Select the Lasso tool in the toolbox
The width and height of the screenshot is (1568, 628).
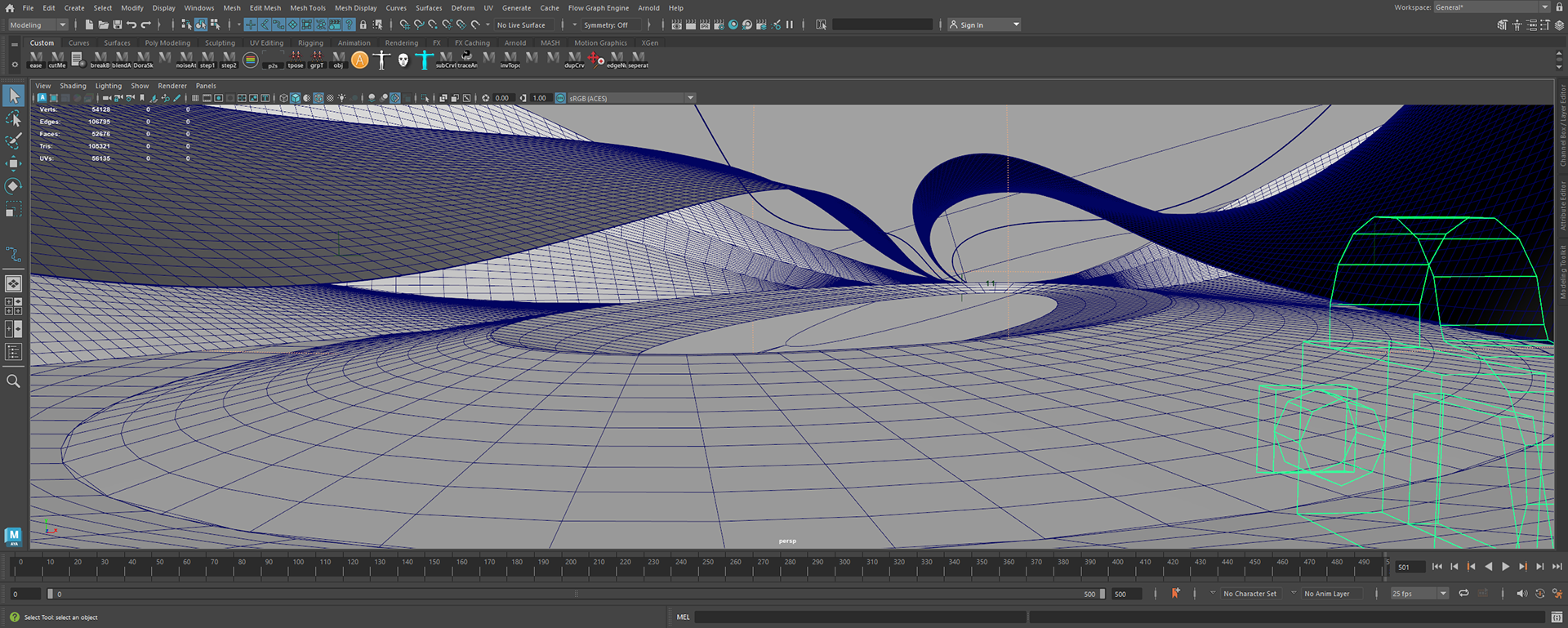(13, 119)
